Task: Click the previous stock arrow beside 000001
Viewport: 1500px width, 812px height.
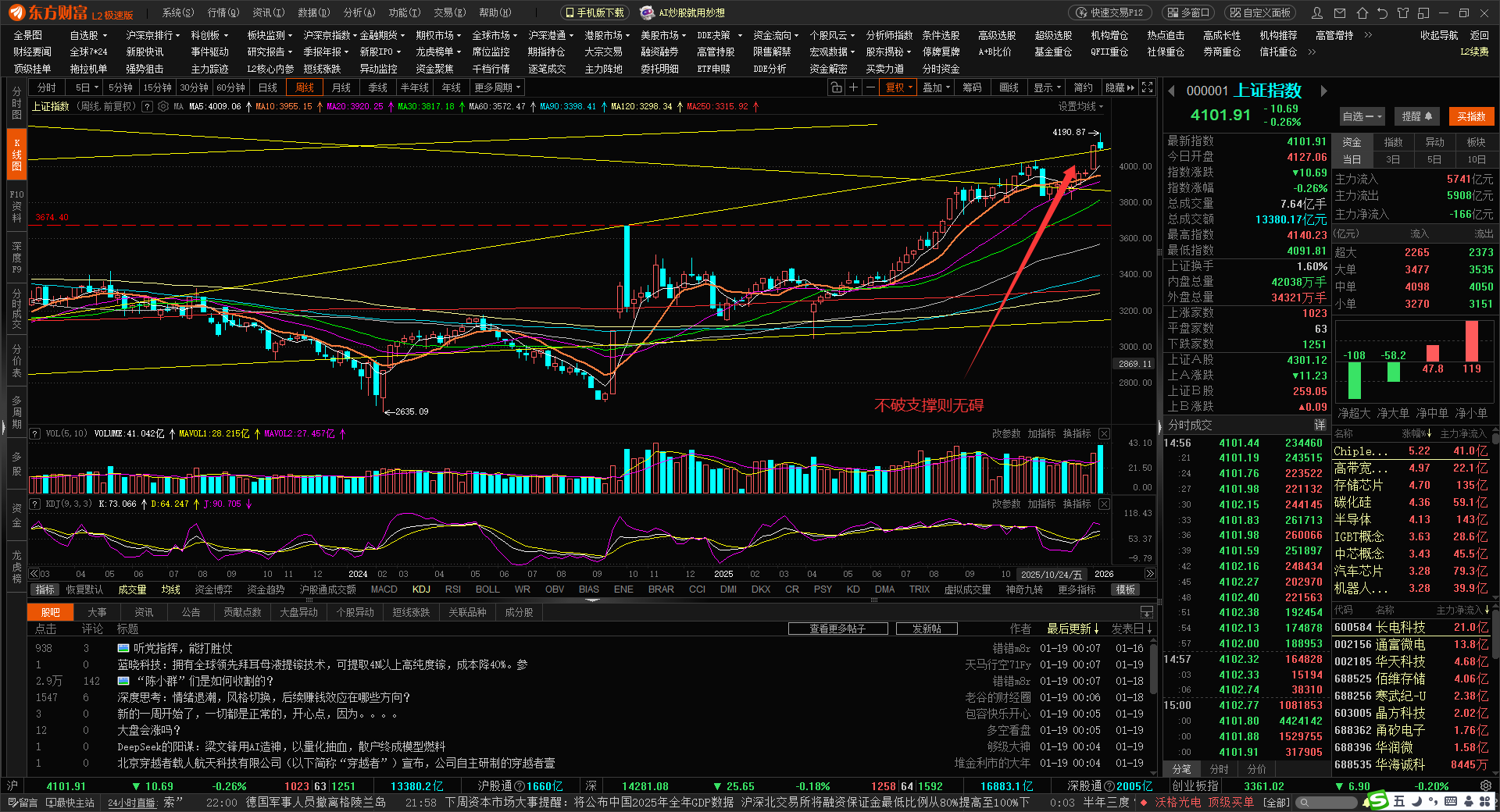Action: 1171,91
